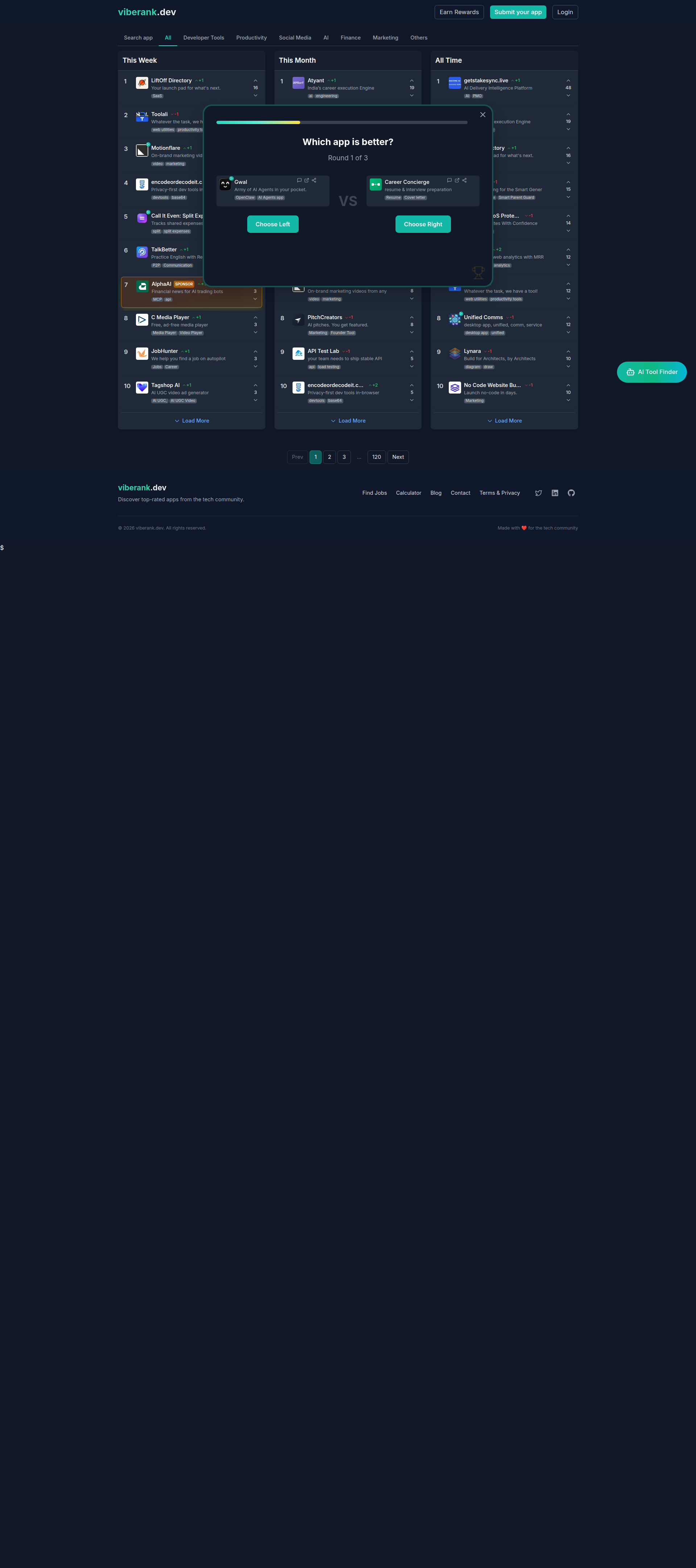Open Career Concierge's external link icon

457,180
